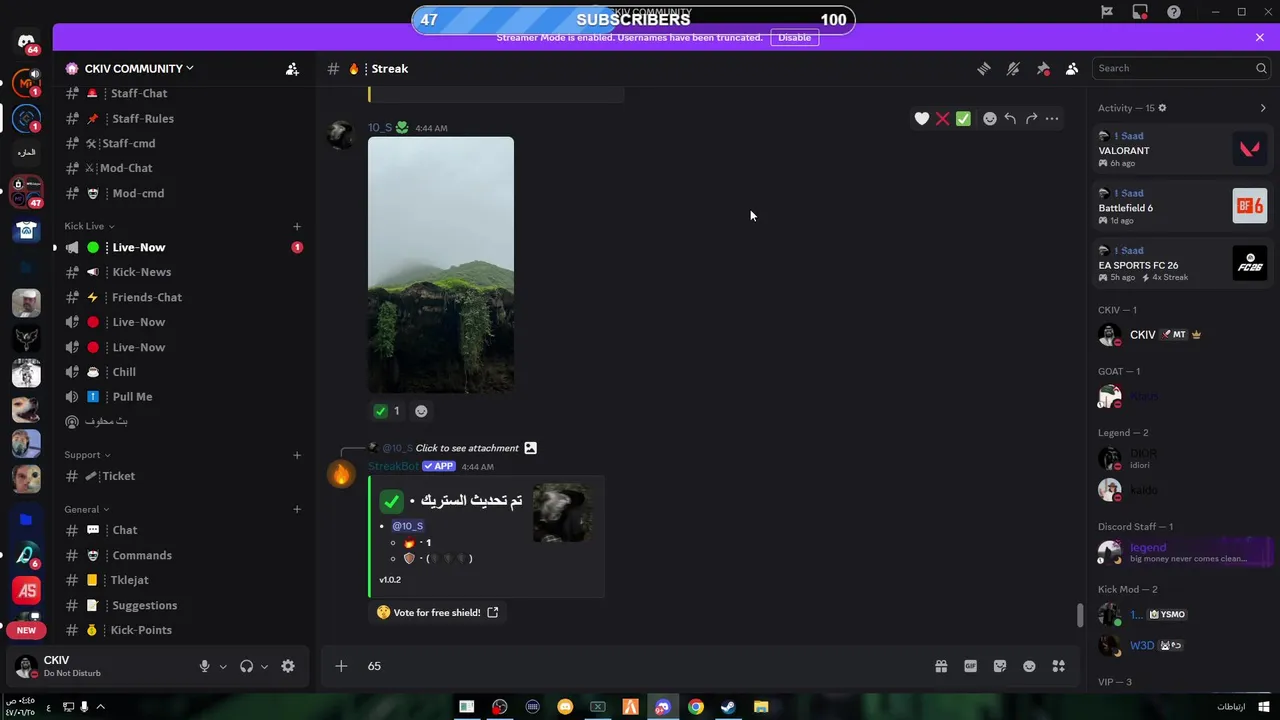React with white heart on message
The width and height of the screenshot is (1280, 720).
[922, 118]
